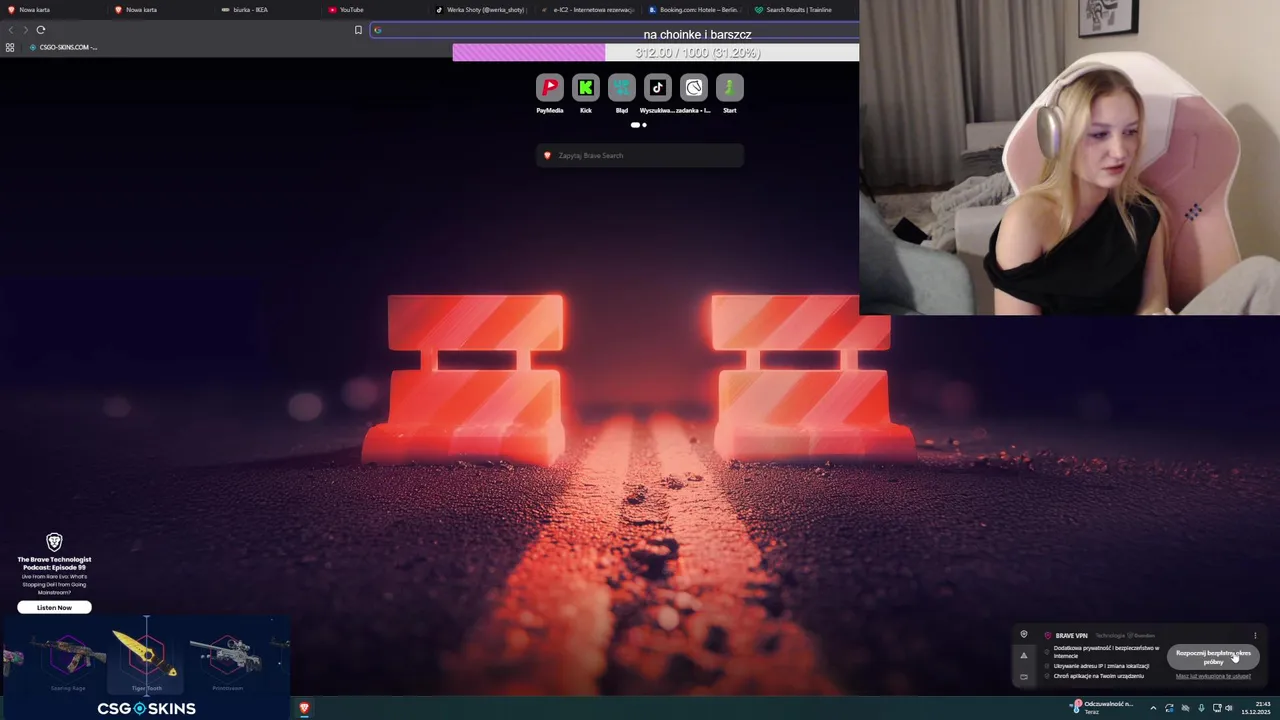Go forward with the browser arrow

[25, 30]
